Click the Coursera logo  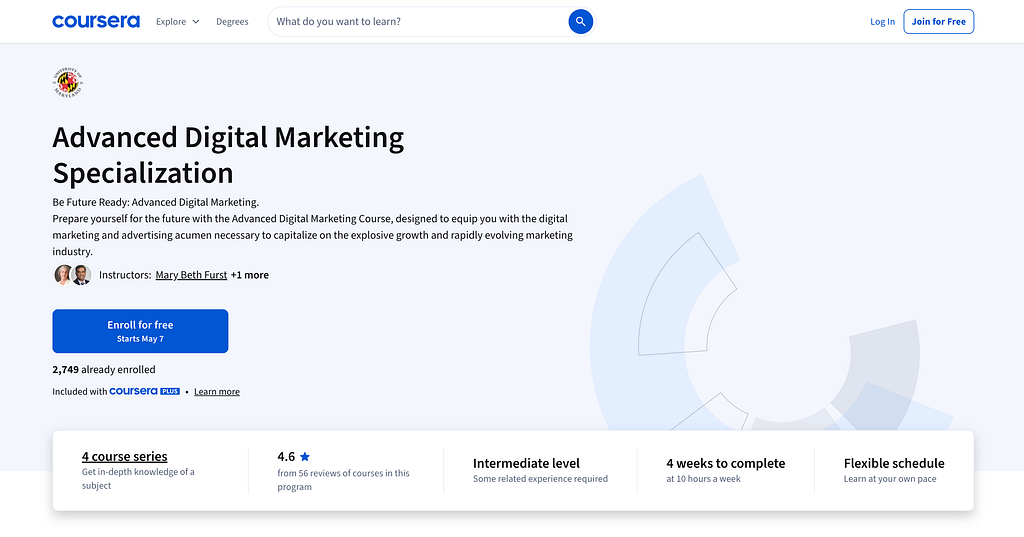[96, 22]
